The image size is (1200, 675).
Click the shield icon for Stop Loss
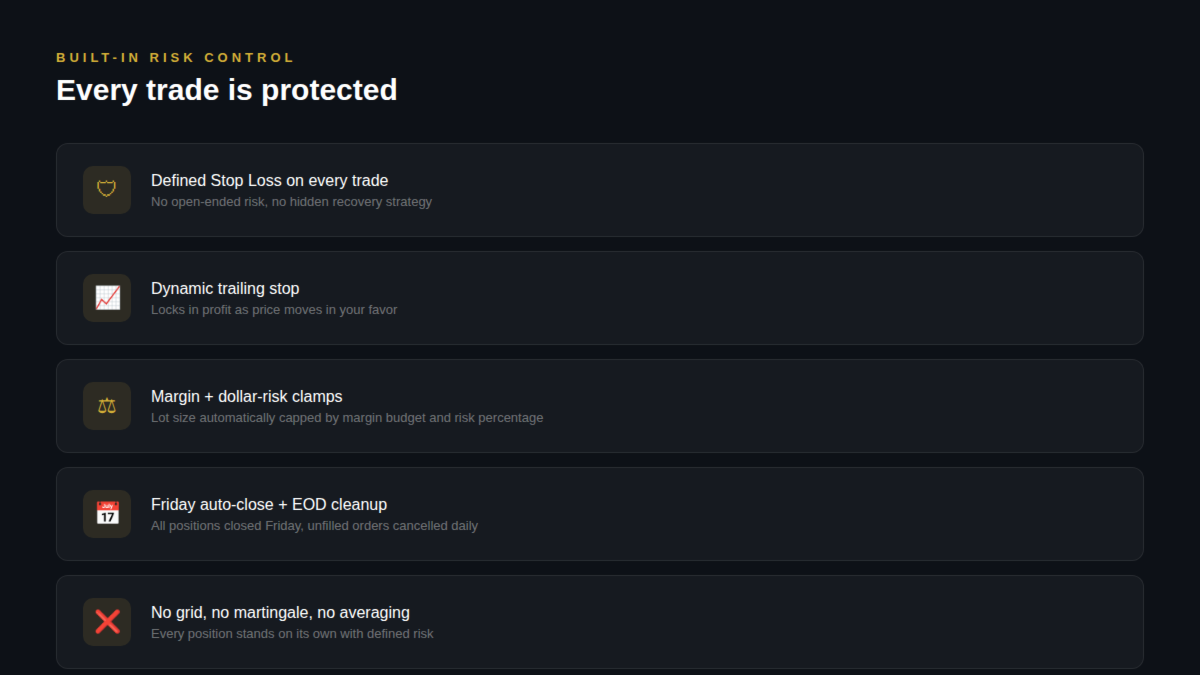[x=107, y=189]
